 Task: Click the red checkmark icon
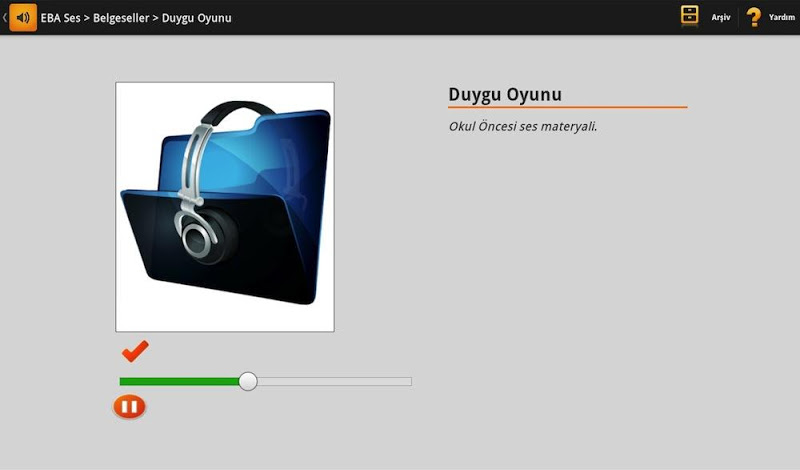[x=135, y=351]
